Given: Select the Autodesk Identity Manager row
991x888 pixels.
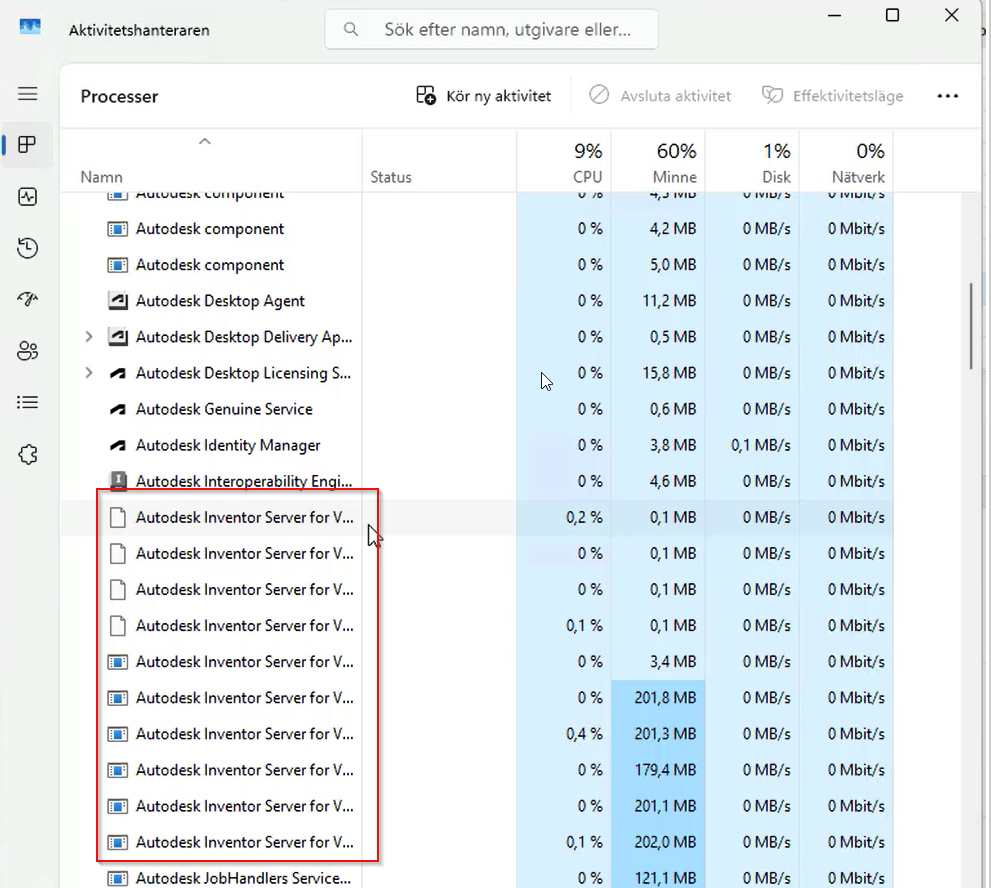Looking at the screenshot, I should pos(477,446).
